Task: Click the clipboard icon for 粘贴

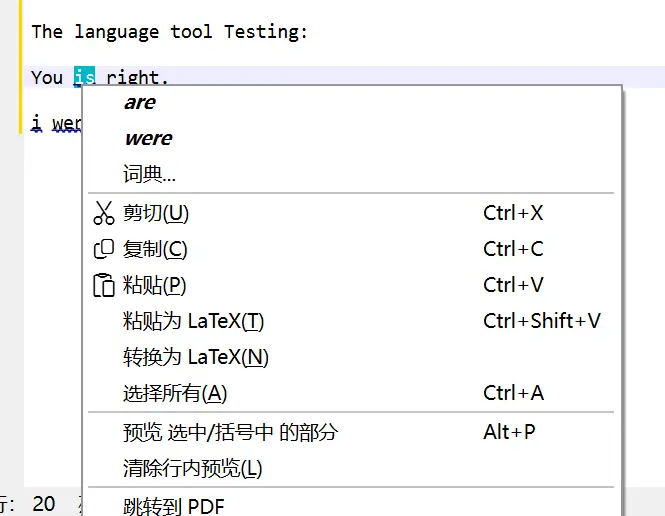Action: pos(104,285)
